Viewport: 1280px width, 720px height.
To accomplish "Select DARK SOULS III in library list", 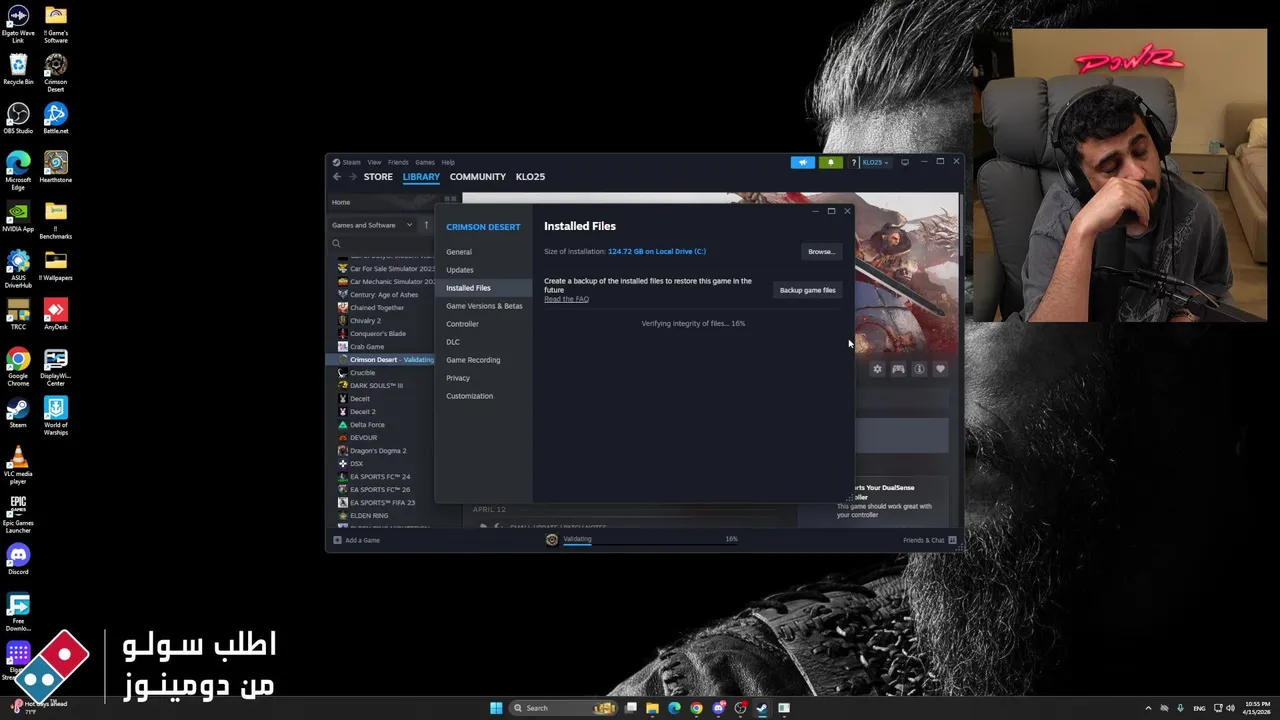I will click(x=376, y=386).
